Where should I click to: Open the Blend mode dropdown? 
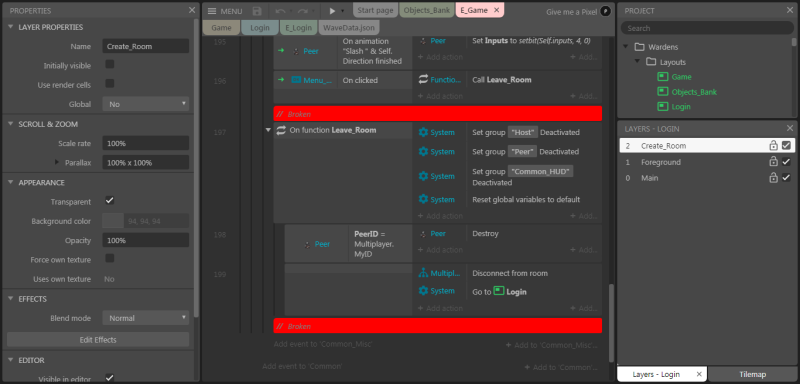click(x=146, y=318)
